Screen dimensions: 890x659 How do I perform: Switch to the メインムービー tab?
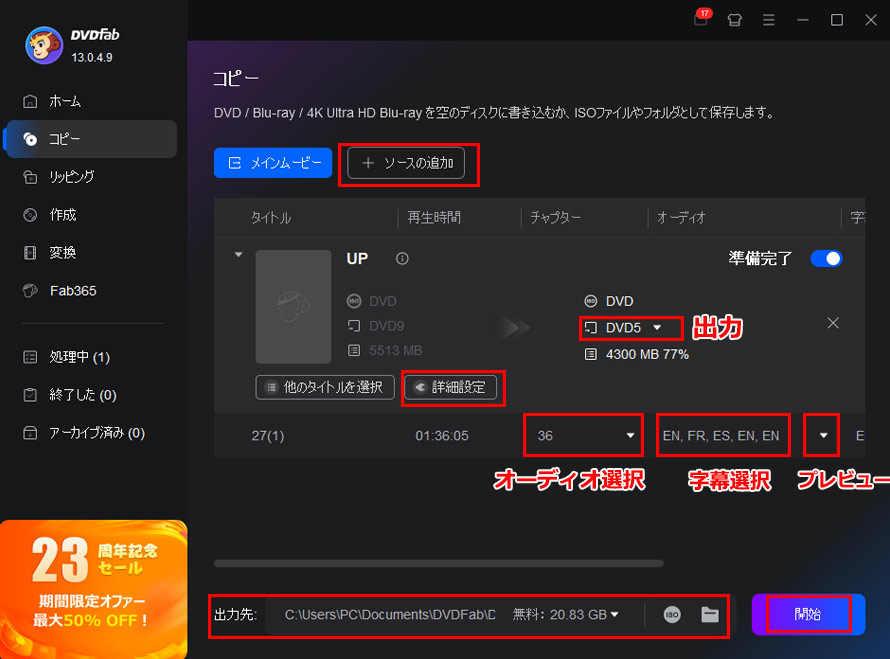(273, 162)
